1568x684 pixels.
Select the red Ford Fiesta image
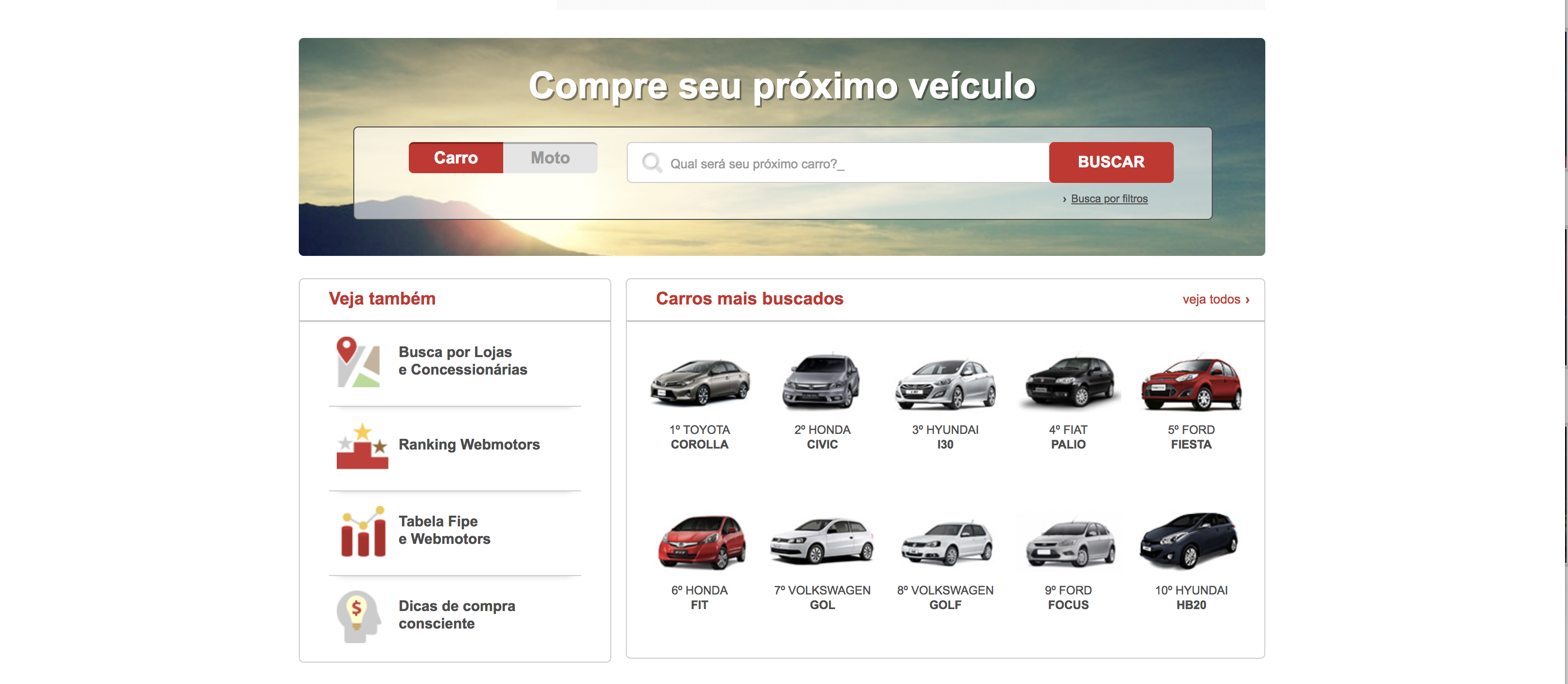1191,383
